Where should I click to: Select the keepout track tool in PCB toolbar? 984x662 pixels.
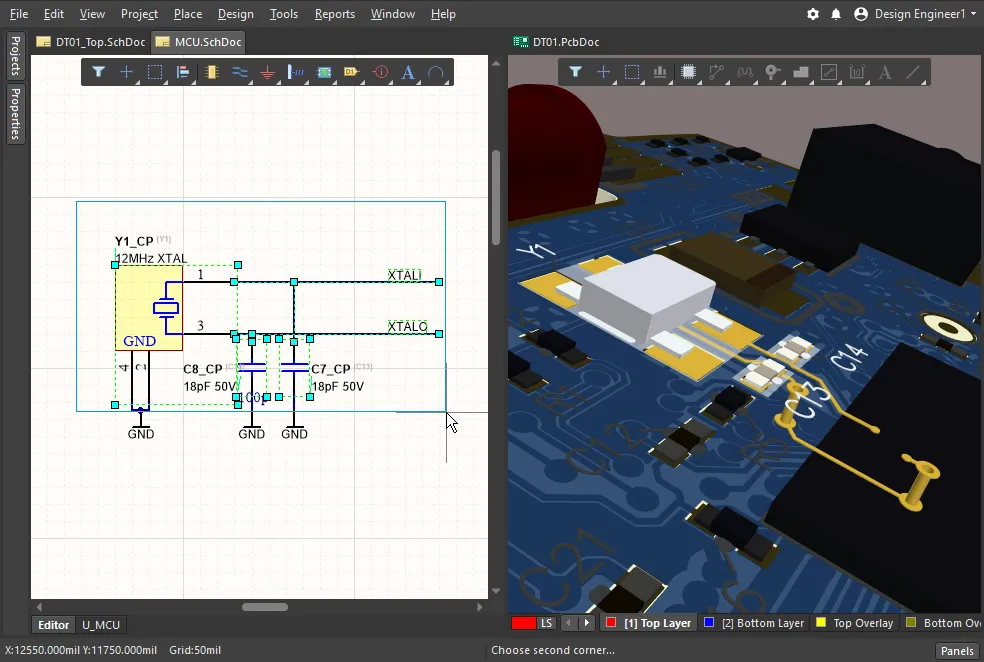[829, 72]
